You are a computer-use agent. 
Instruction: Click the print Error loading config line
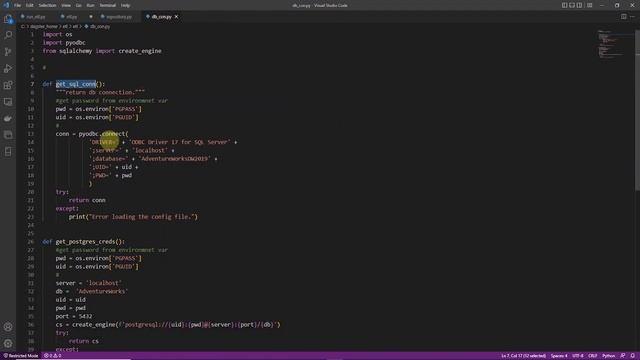133,217
